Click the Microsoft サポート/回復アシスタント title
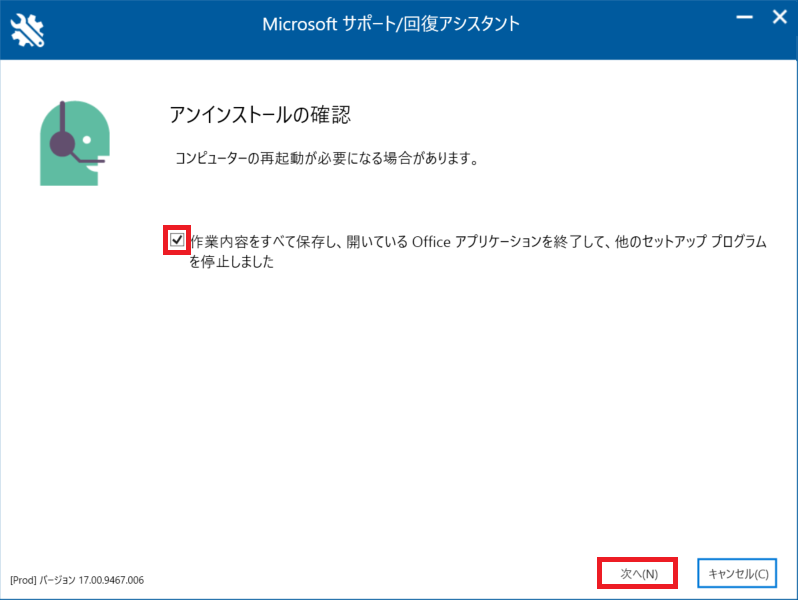 tap(391, 24)
